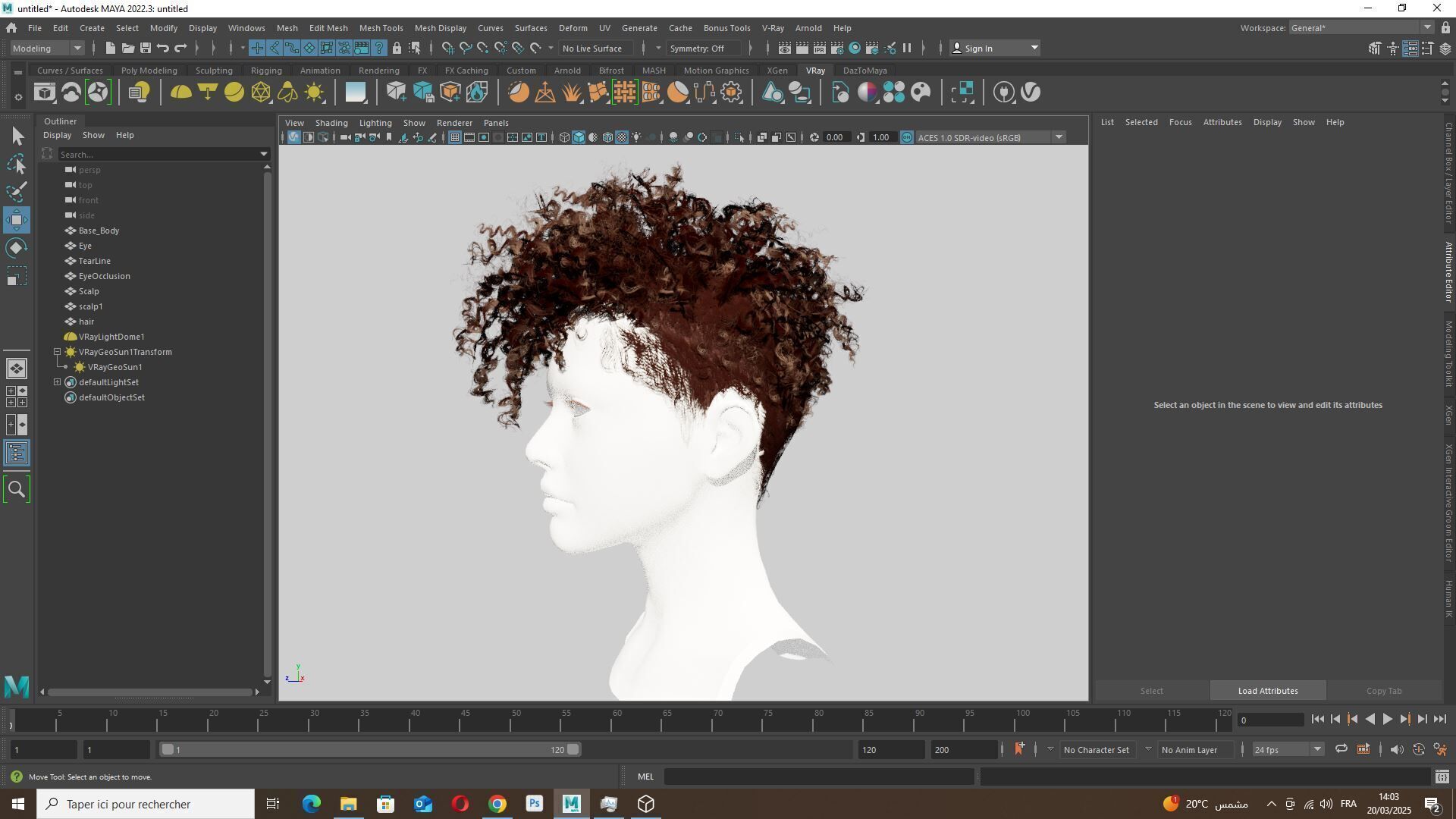Open Outliner search filter dropdown arrow
Viewport: 1456px width, 819px height.
264,154
